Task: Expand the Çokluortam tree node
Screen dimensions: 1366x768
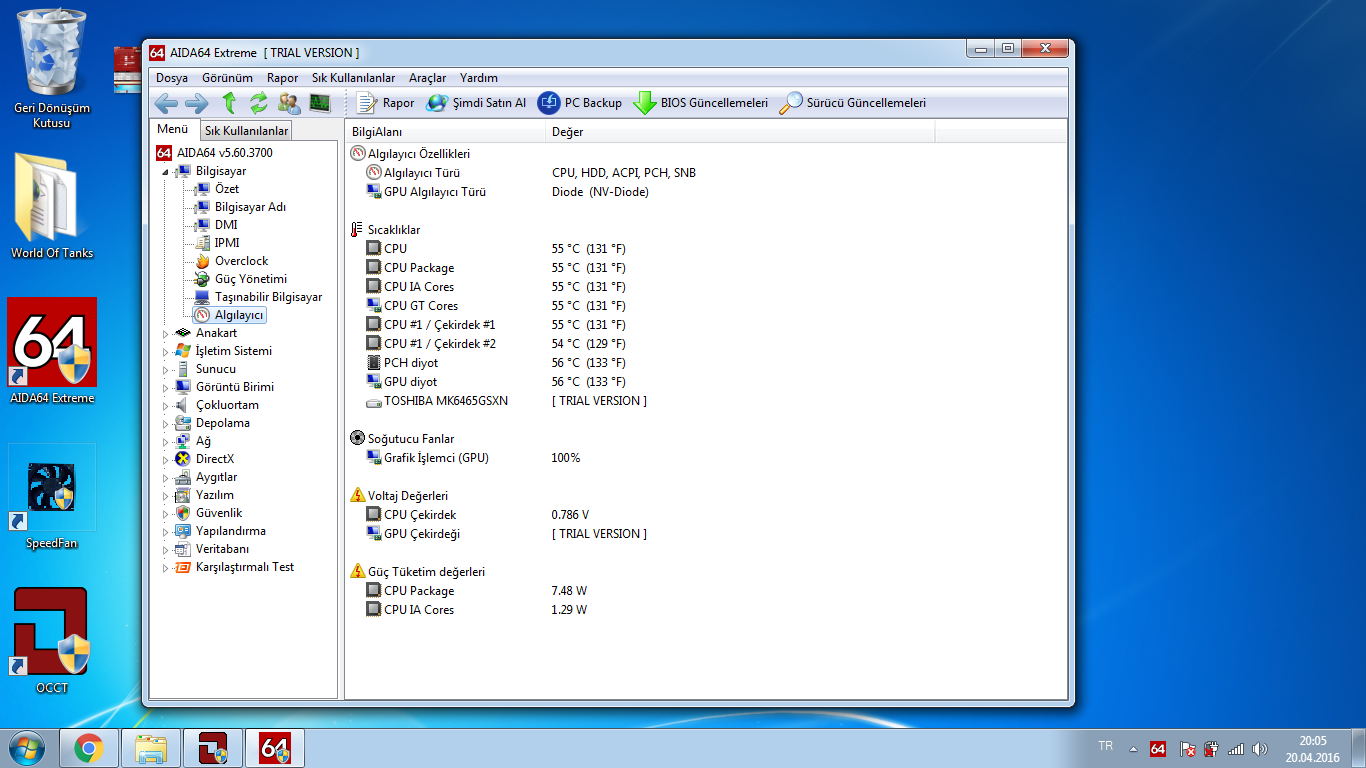Action: tap(166, 405)
